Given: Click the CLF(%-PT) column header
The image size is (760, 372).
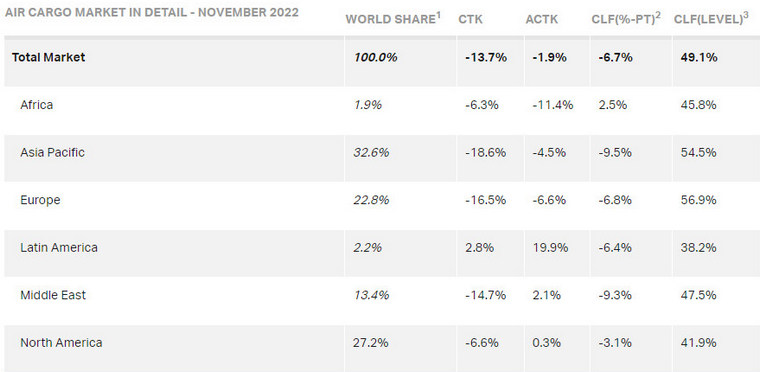Looking at the screenshot, I should 626,18.
